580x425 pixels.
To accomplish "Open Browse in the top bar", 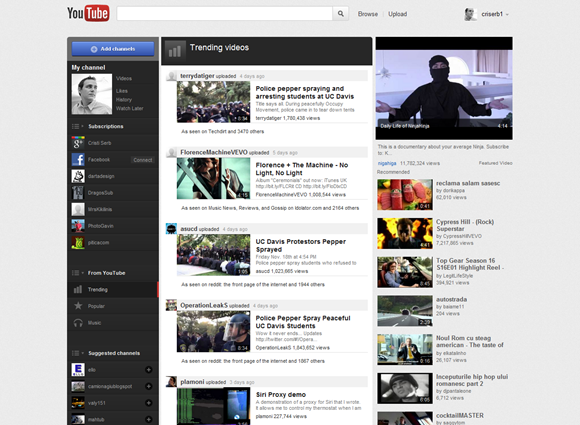I will click(x=368, y=14).
